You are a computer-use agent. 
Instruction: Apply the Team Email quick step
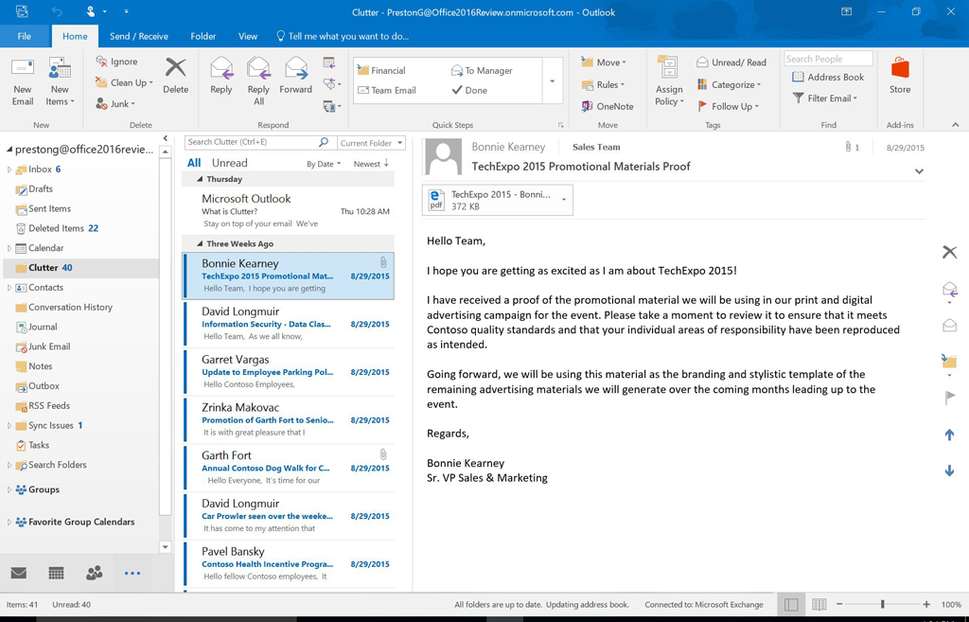point(387,90)
